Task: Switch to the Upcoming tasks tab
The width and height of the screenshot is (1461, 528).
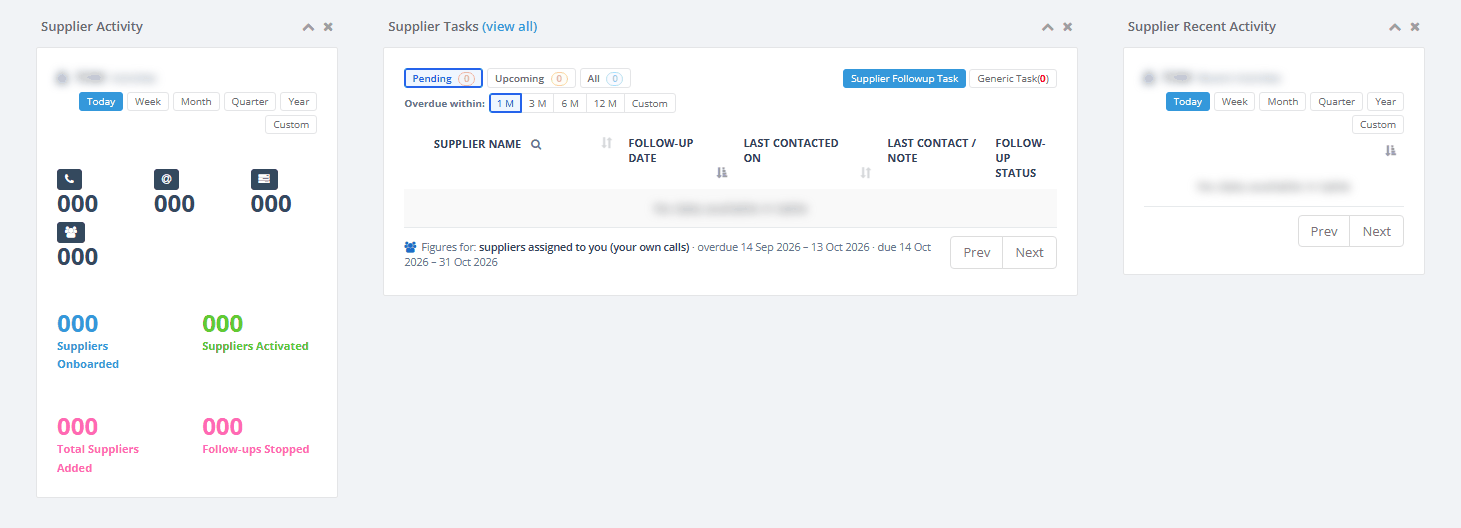Action: [x=531, y=78]
